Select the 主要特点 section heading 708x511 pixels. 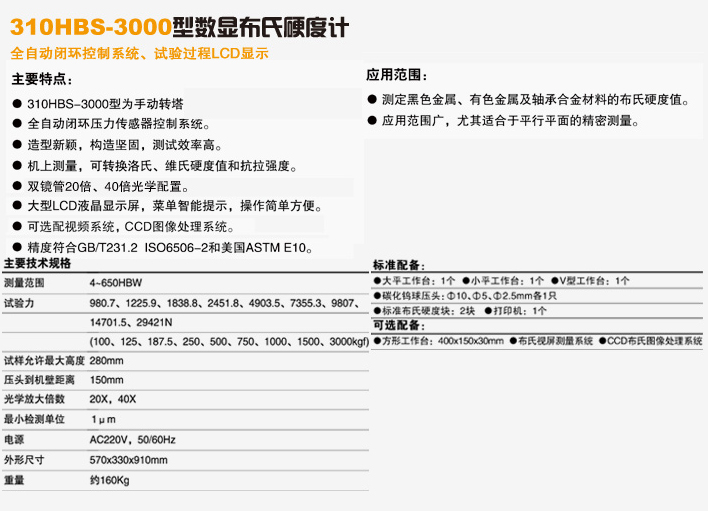click(41, 79)
